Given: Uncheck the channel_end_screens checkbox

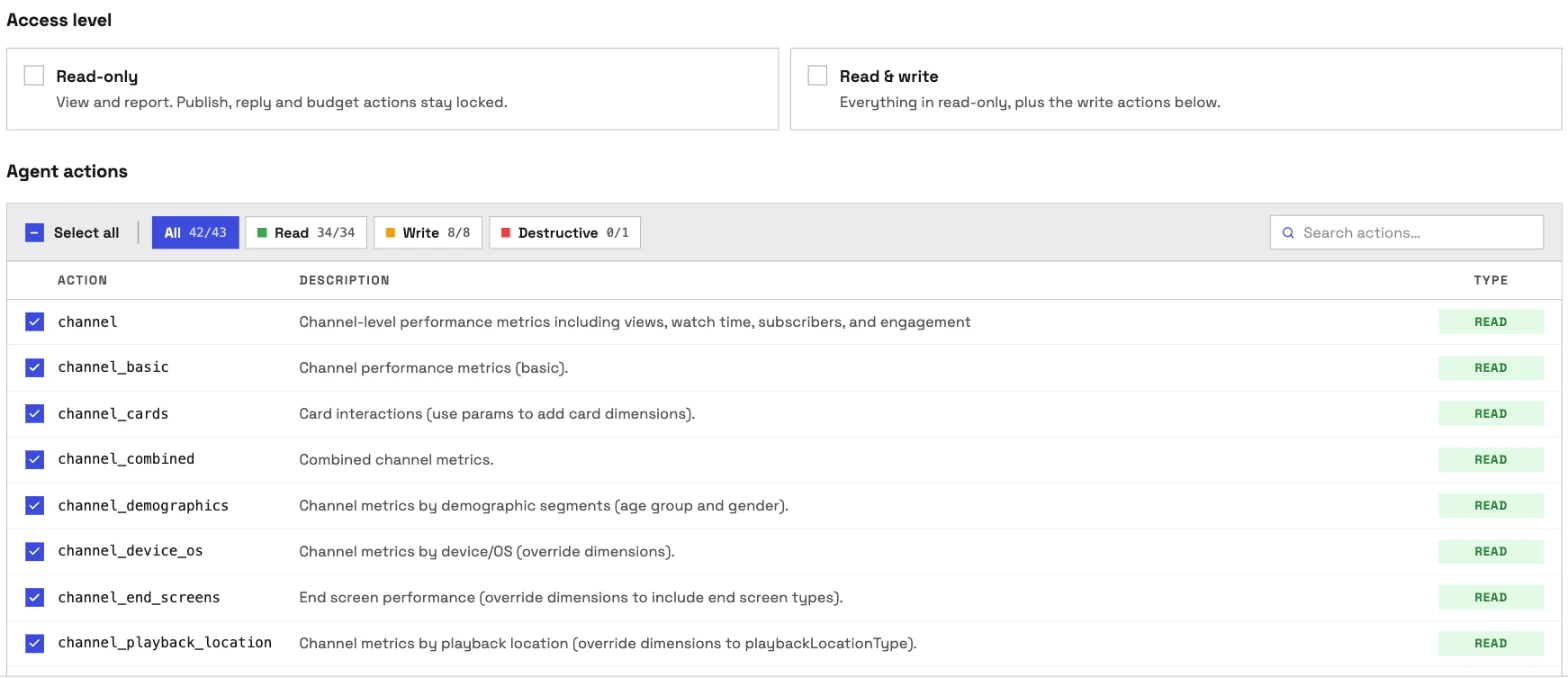Looking at the screenshot, I should click(x=34, y=598).
